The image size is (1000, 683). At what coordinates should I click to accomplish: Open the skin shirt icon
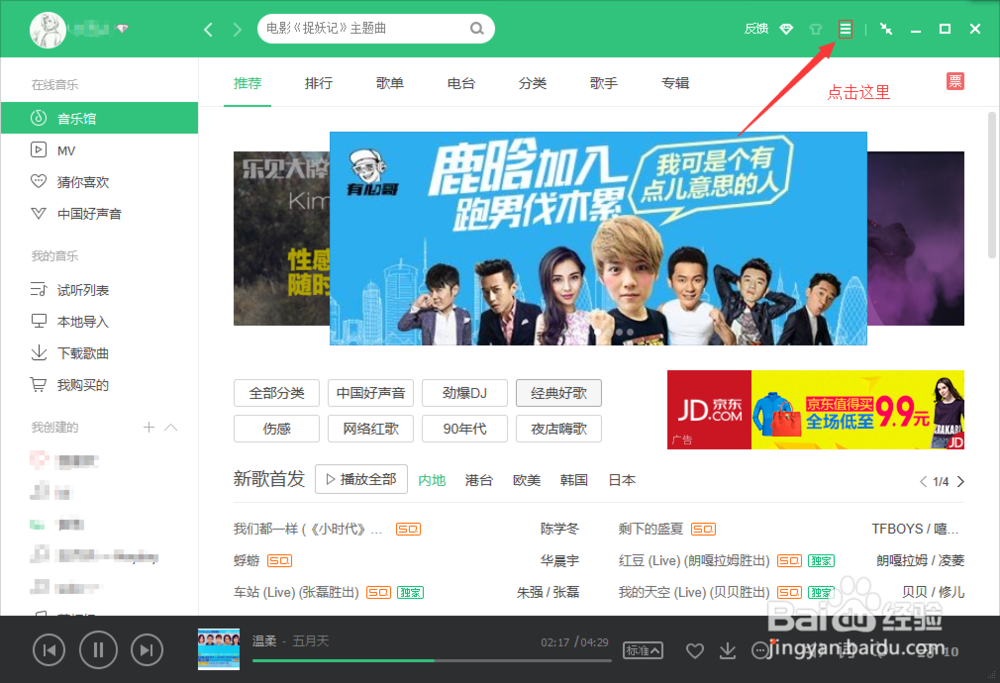point(815,29)
